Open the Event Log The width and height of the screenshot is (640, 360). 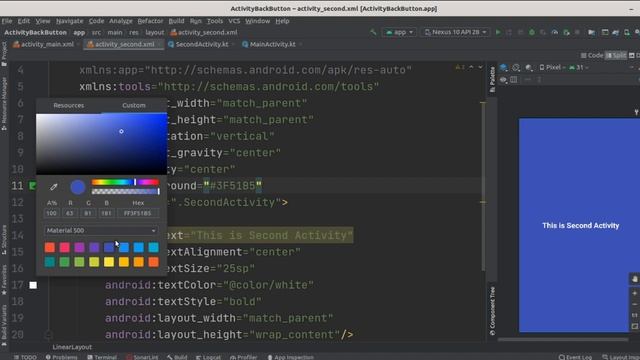pos(575,357)
